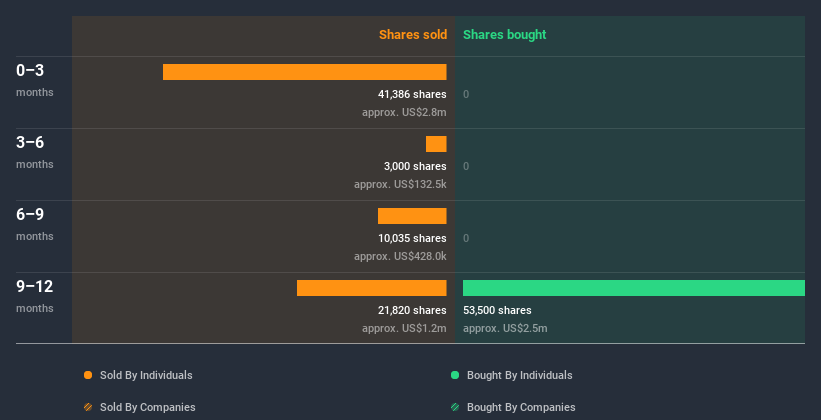Select the 9–12 months orange sold bar

[x=372, y=288]
